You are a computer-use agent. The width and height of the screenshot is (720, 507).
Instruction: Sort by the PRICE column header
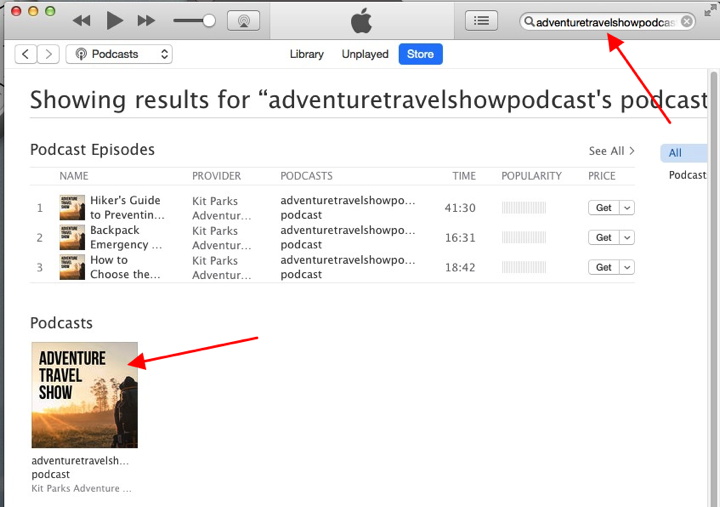[602, 176]
